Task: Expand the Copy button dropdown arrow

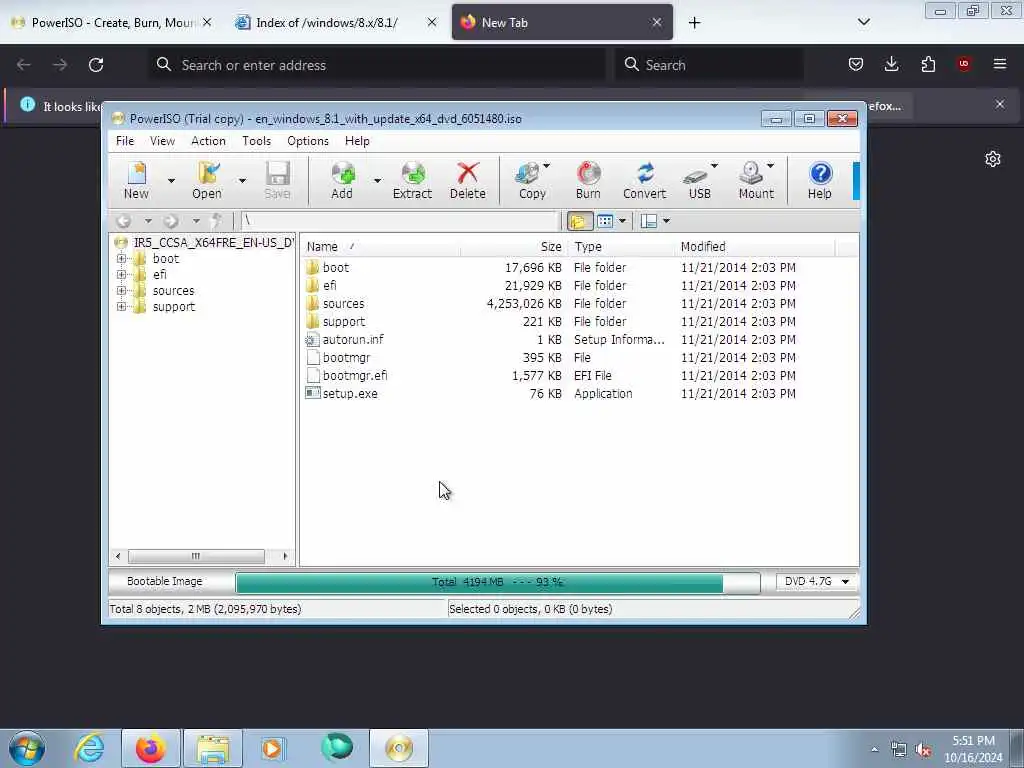Action: tap(547, 166)
